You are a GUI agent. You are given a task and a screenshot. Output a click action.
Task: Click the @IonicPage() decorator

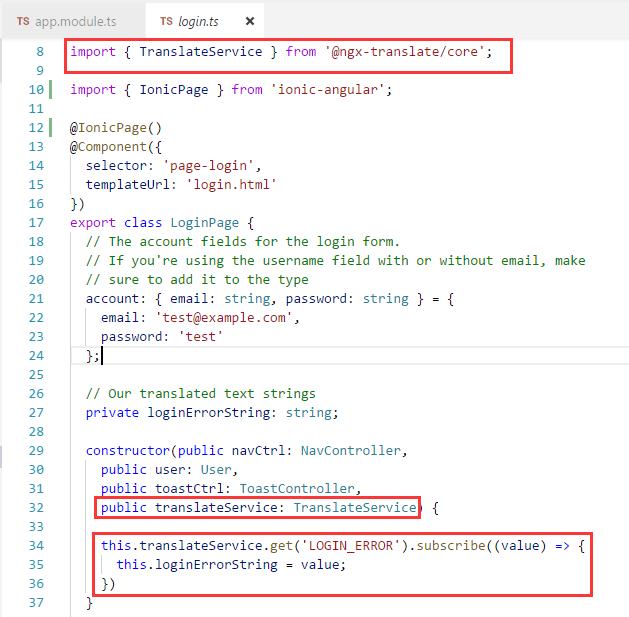click(x=116, y=128)
